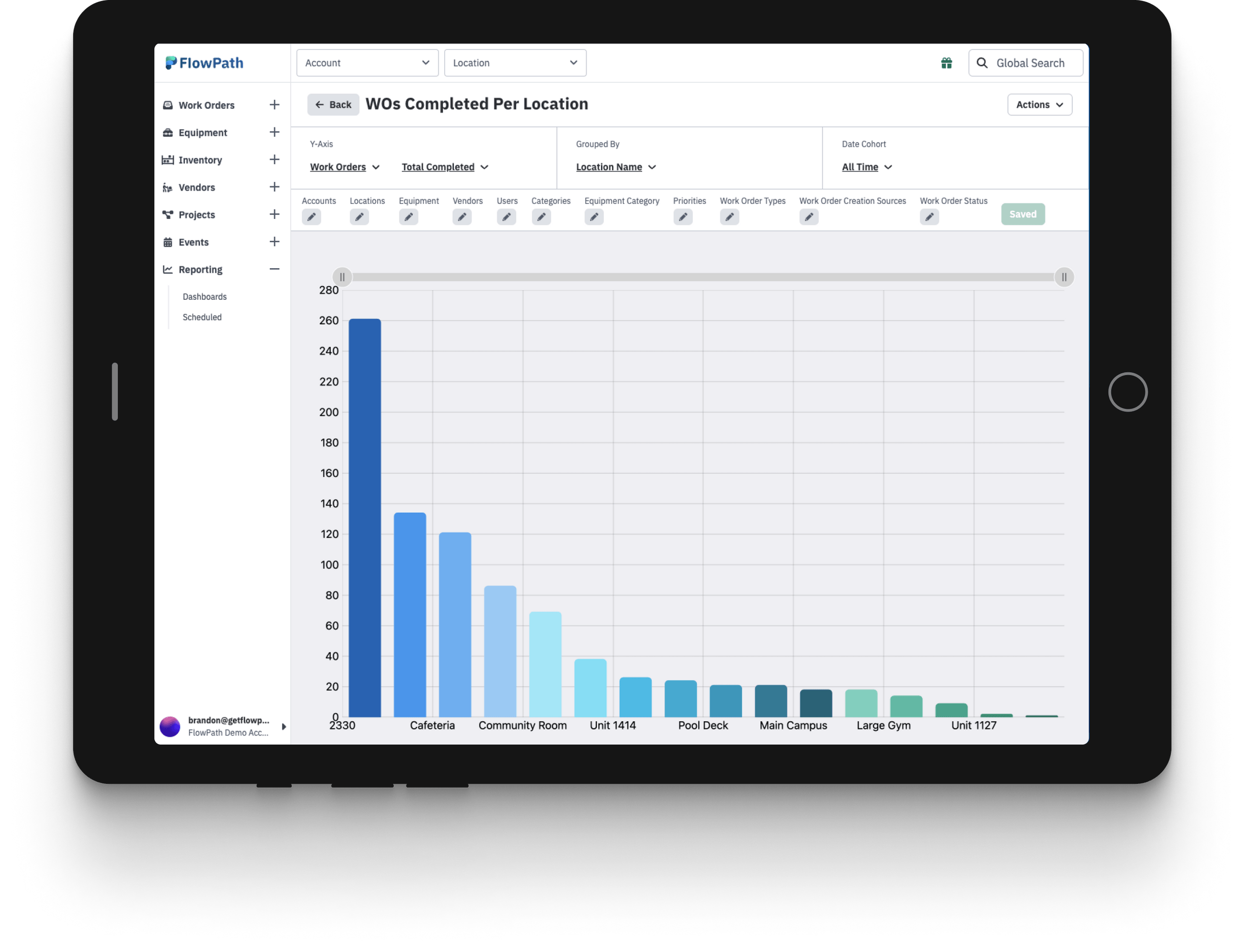Click the Saved button
The height and width of the screenshot is (952, 1245).
(1023, 214)
